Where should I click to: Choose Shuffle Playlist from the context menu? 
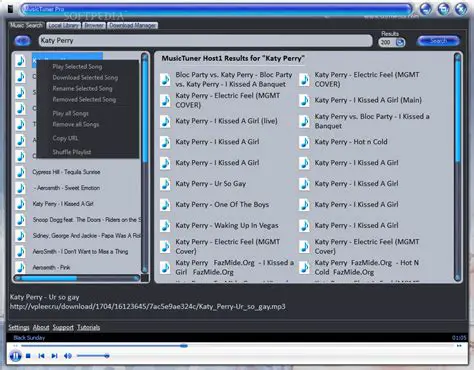click(72, 152)
